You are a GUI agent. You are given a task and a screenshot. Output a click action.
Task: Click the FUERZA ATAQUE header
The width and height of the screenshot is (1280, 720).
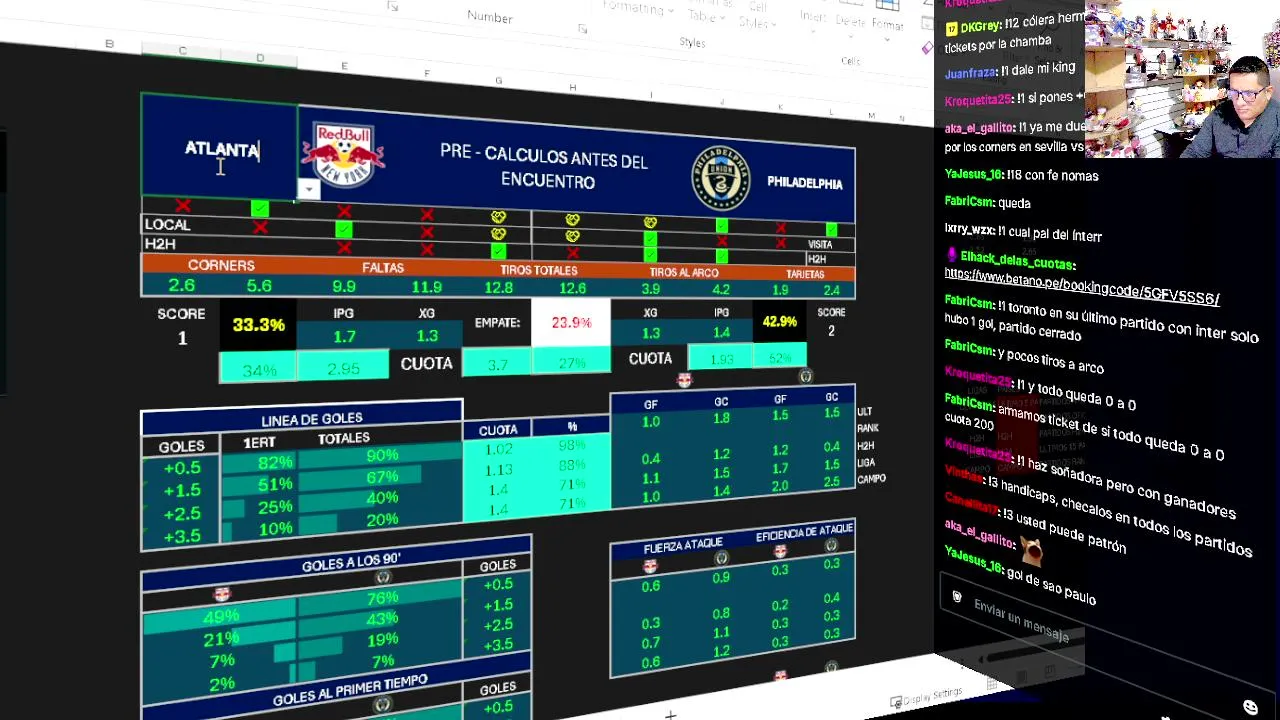683,545
